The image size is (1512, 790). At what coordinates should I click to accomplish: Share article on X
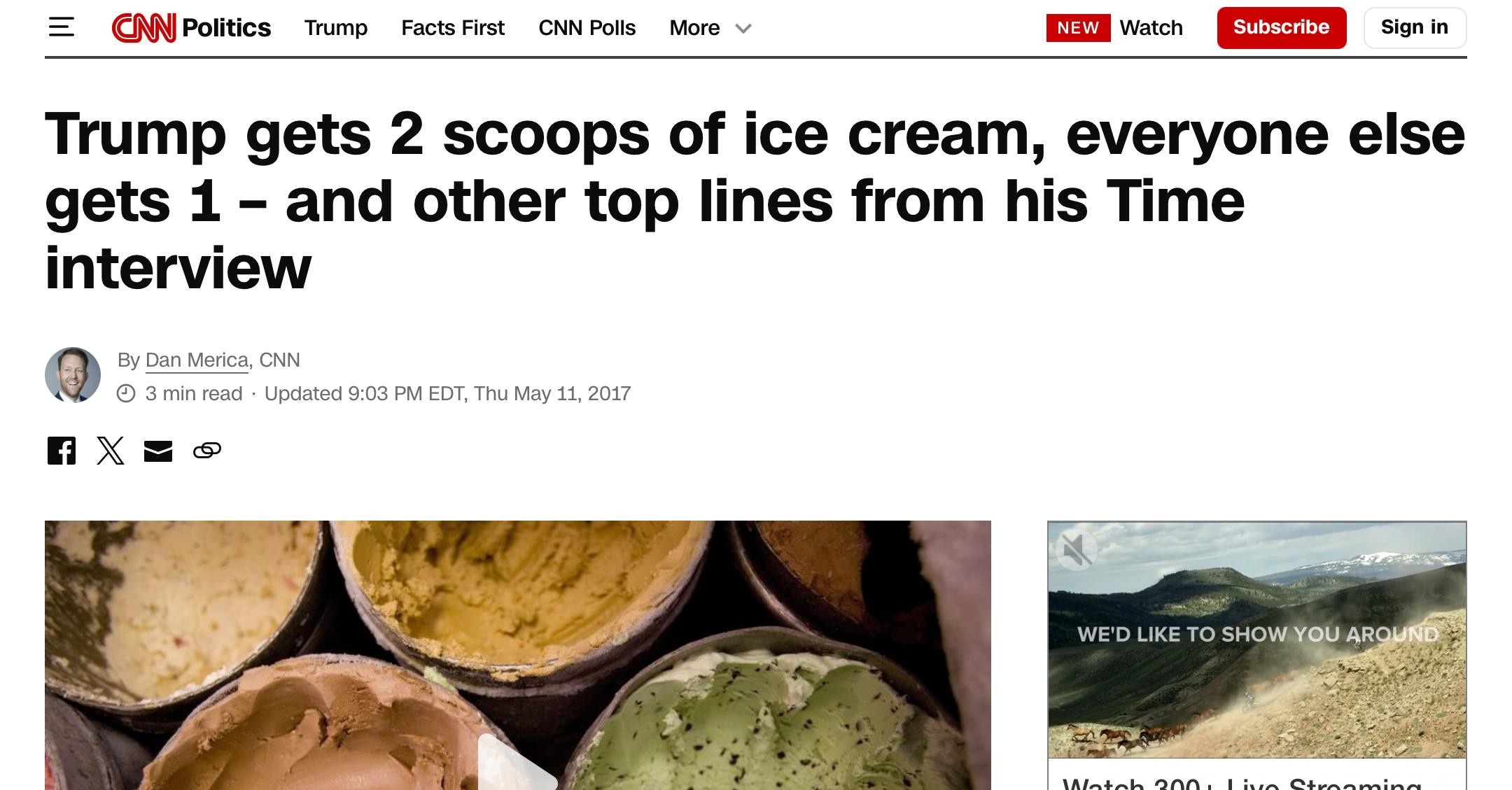point(110,451)
